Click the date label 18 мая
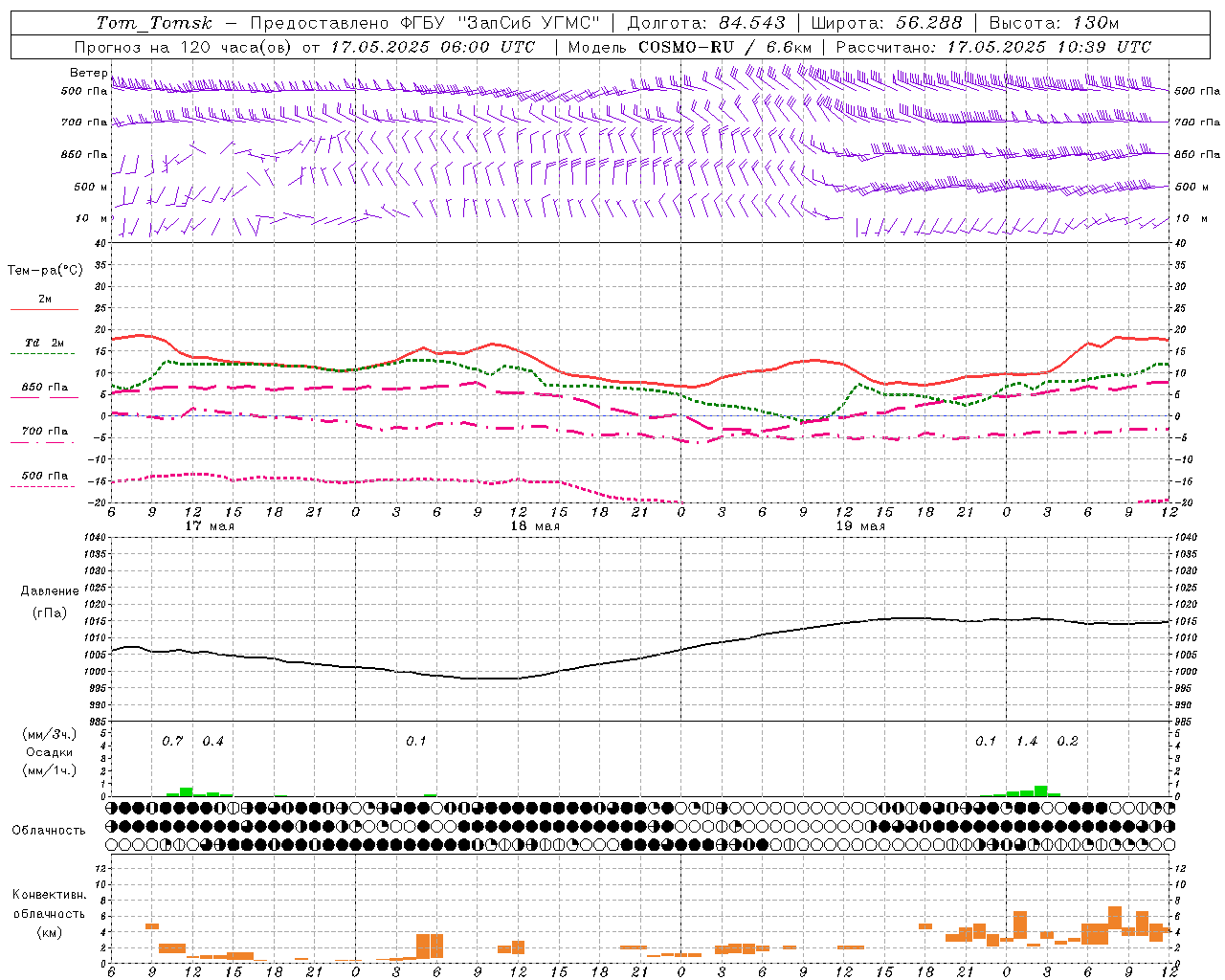Viewport: 1225px width, 980px height. click(x=535, y=526)
